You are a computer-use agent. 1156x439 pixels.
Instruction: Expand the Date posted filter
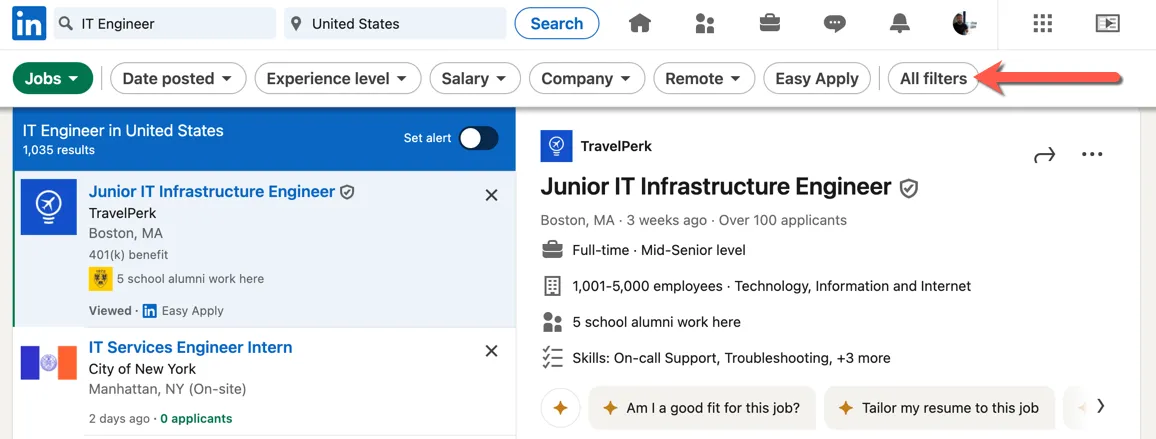(178, 78)
